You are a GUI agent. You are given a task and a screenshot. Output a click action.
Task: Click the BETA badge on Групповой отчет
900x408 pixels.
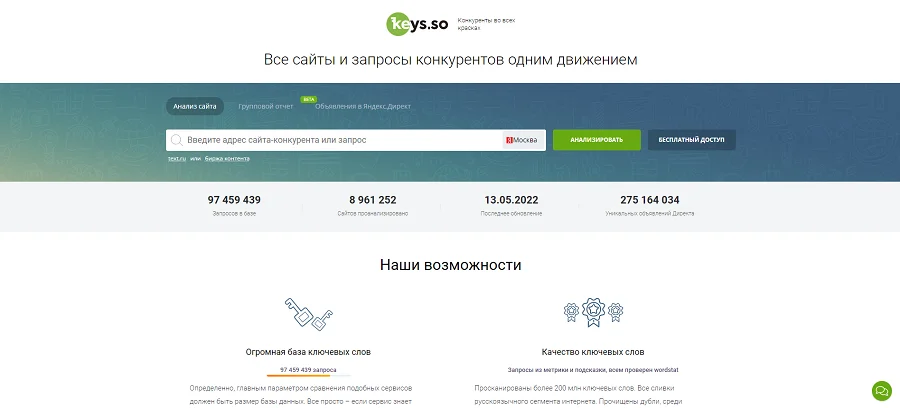pyautogui.click(x=308, y=99)
